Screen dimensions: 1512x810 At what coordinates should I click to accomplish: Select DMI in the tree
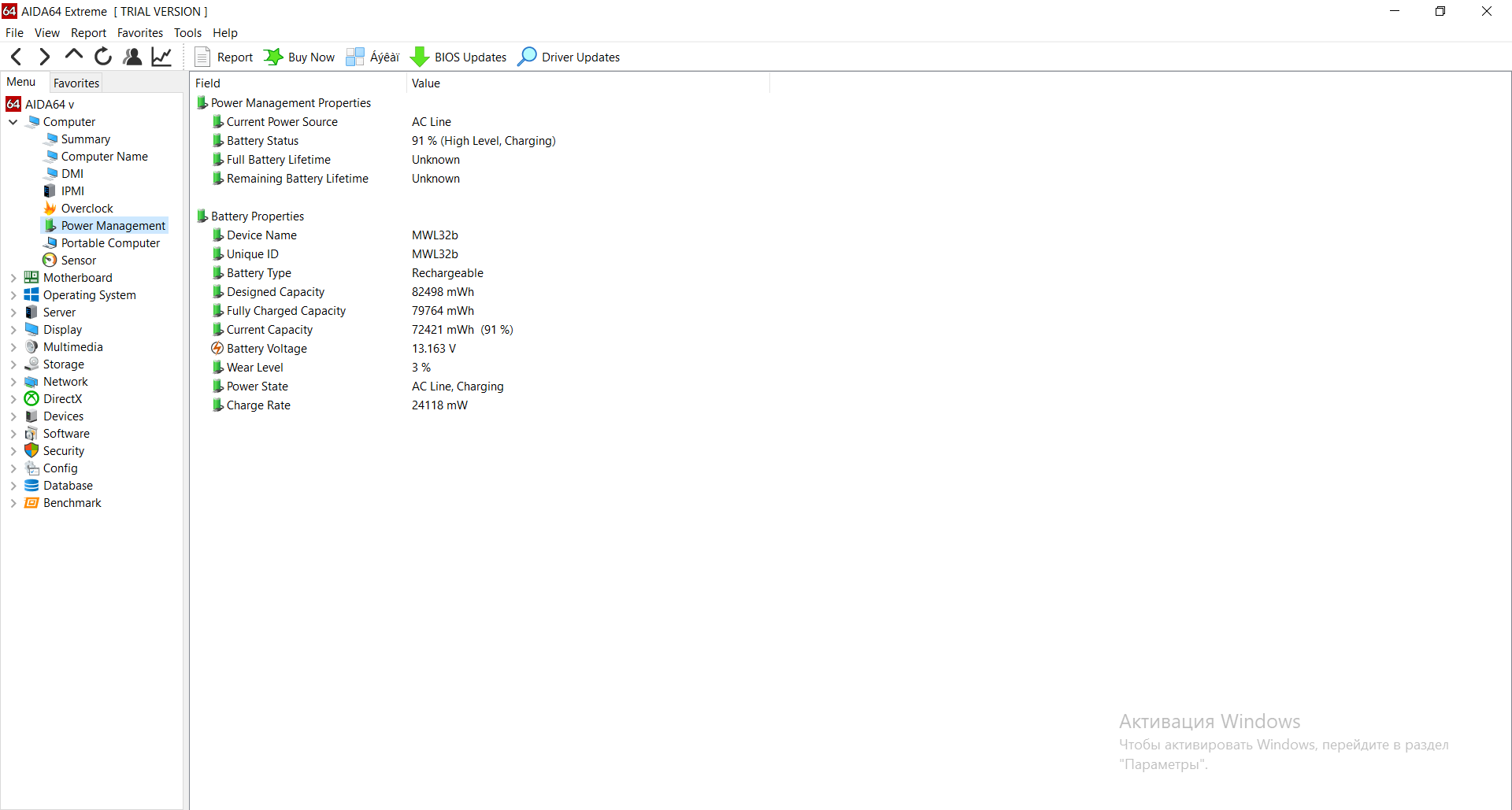pyautogui.click(x=65, y=174)
